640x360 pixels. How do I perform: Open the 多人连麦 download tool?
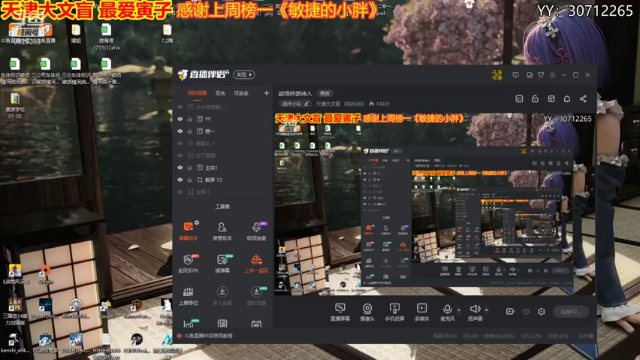[222, 296]
